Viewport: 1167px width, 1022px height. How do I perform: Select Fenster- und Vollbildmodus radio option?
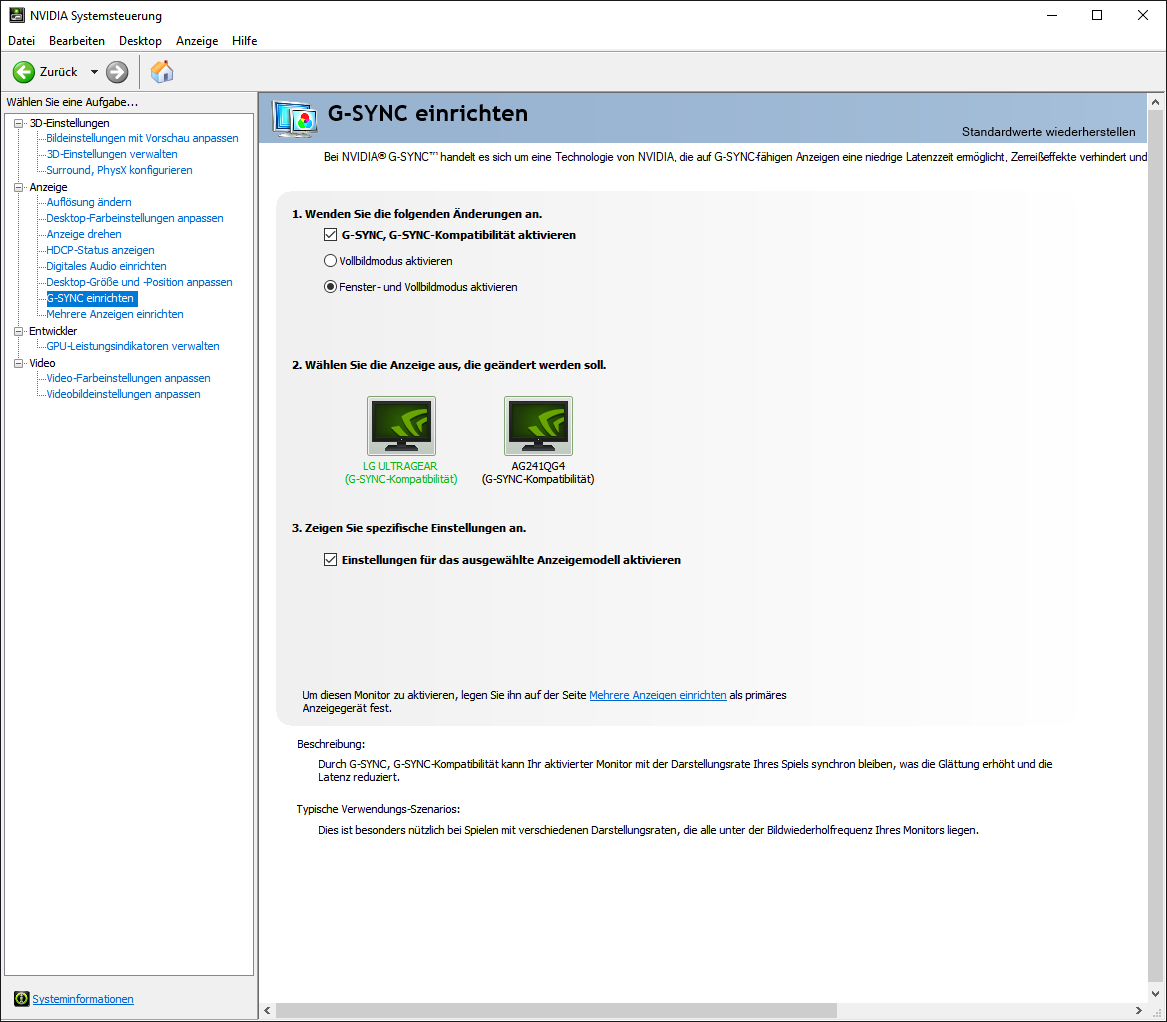click(330, 287)
